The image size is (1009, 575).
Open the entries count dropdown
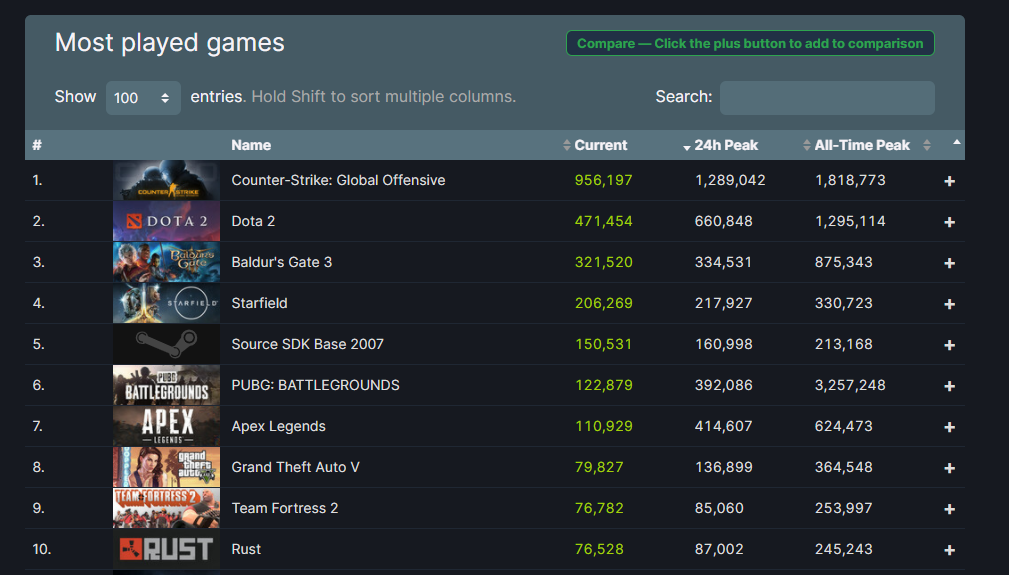pos(143,98)
